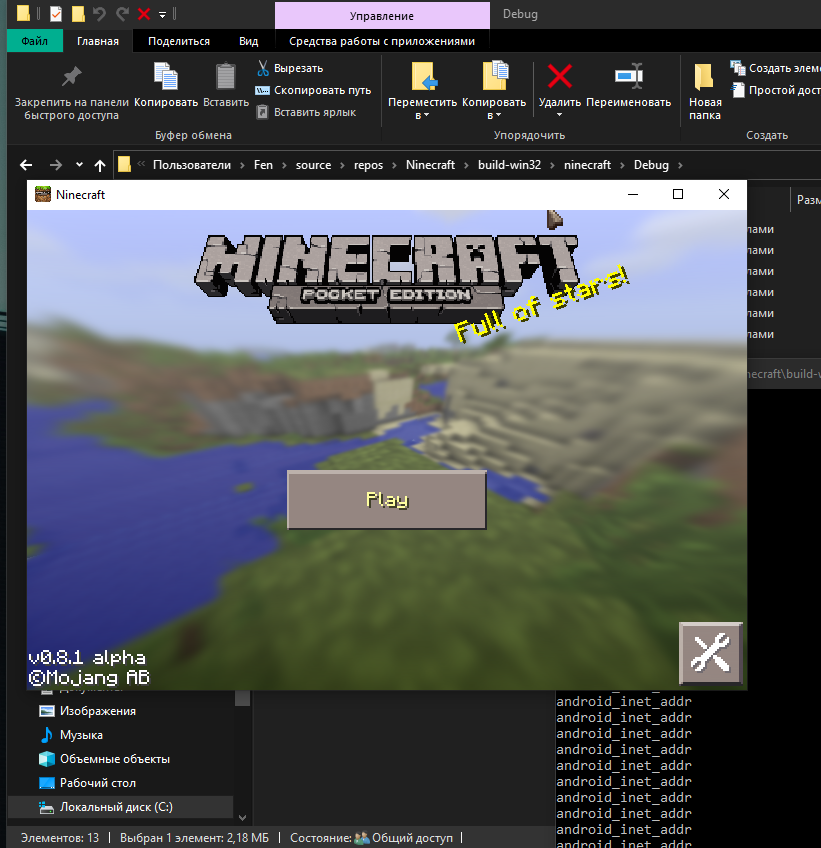
Task: Select Рабочий стол in navigation pane
Action: [x=97, y=783]
